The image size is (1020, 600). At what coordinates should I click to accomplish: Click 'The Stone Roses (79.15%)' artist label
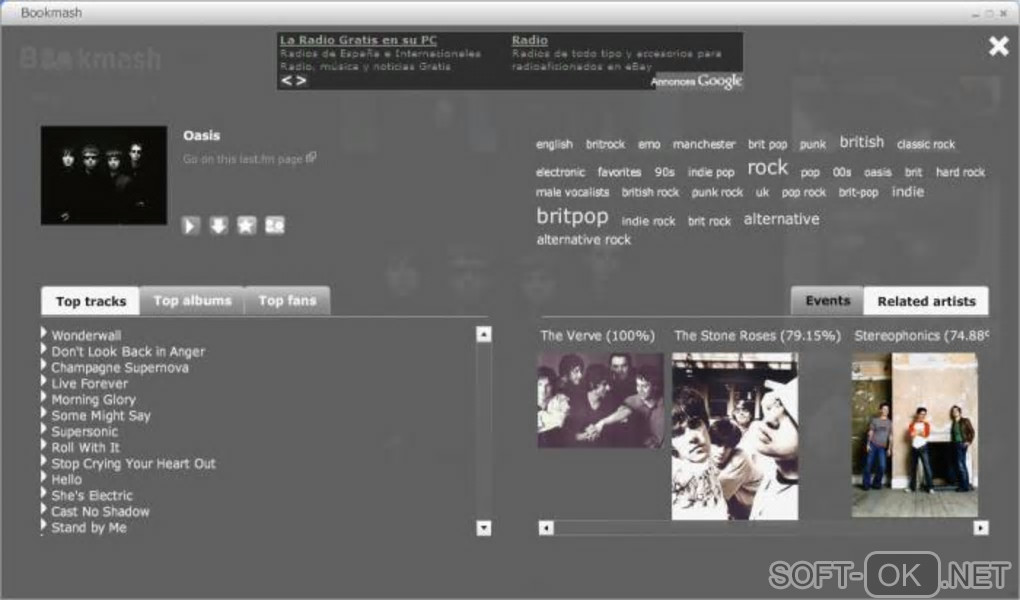pyautogui.click(x=757, y=336)
